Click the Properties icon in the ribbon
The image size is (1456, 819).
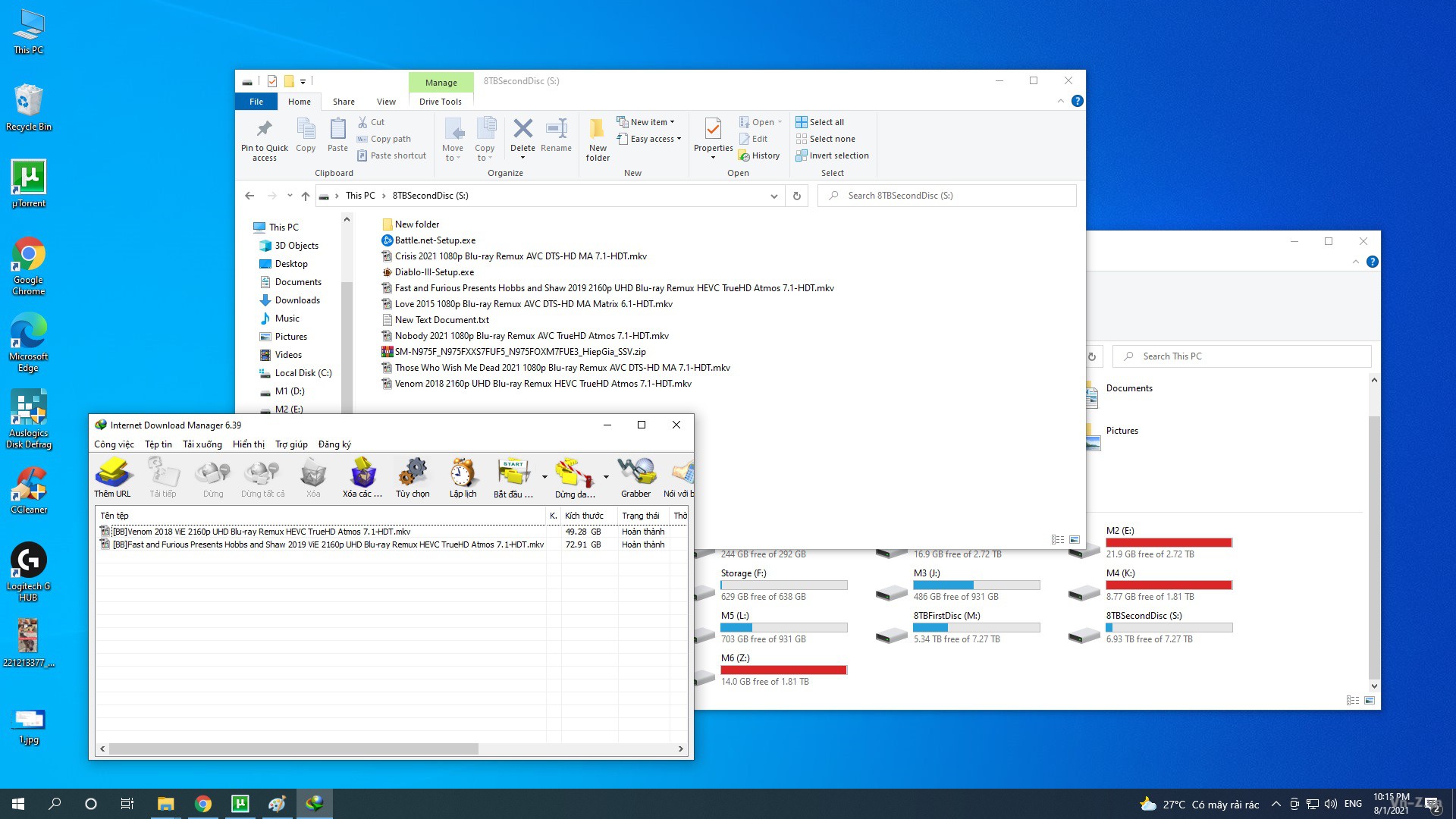pyautogui.click(x=713, y=138)
